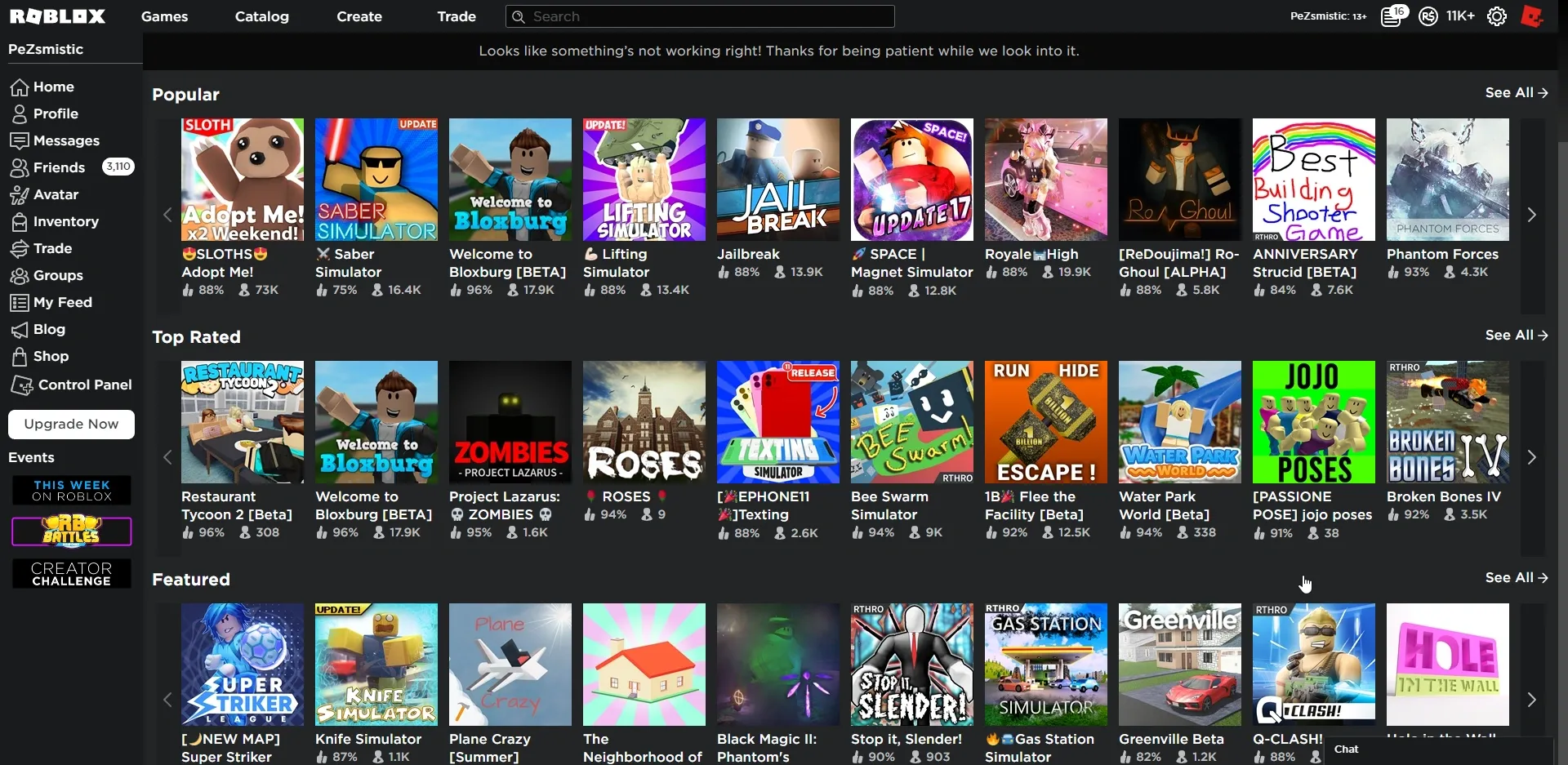
Task: Open the Creator Challenge event
Action: 72,574
